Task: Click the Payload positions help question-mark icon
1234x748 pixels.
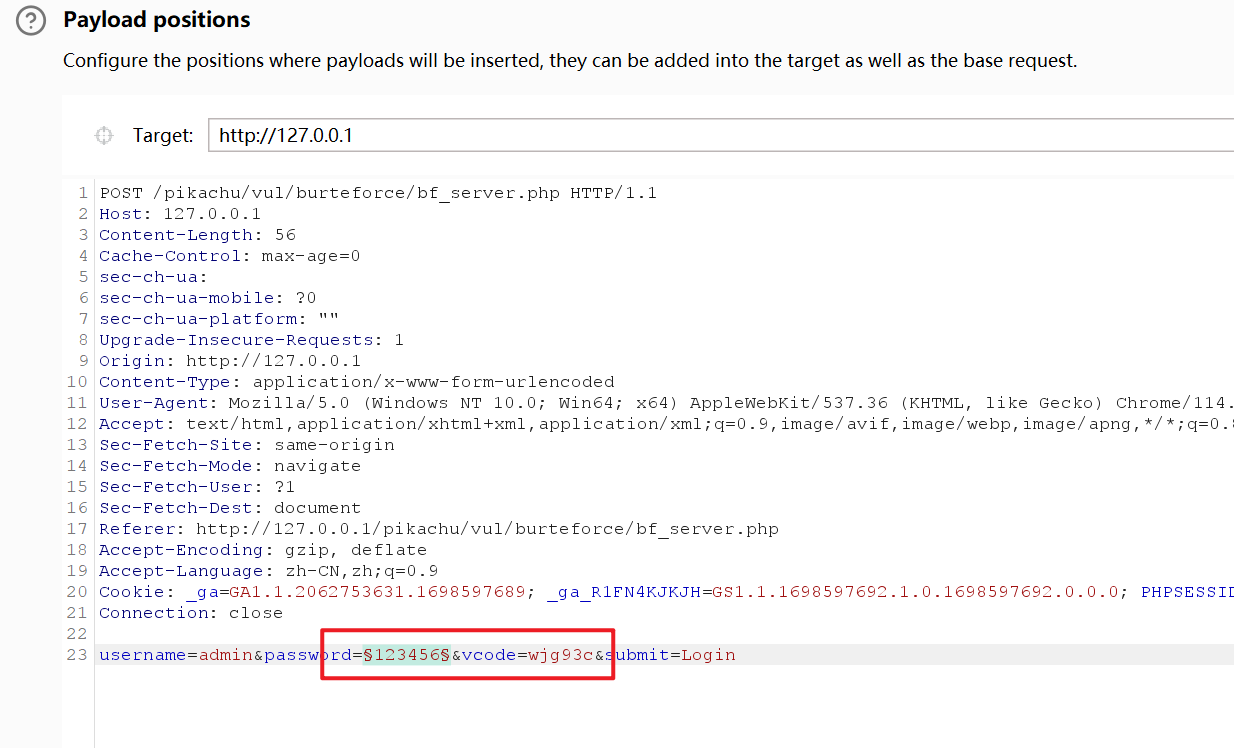Action: point(31,20)
